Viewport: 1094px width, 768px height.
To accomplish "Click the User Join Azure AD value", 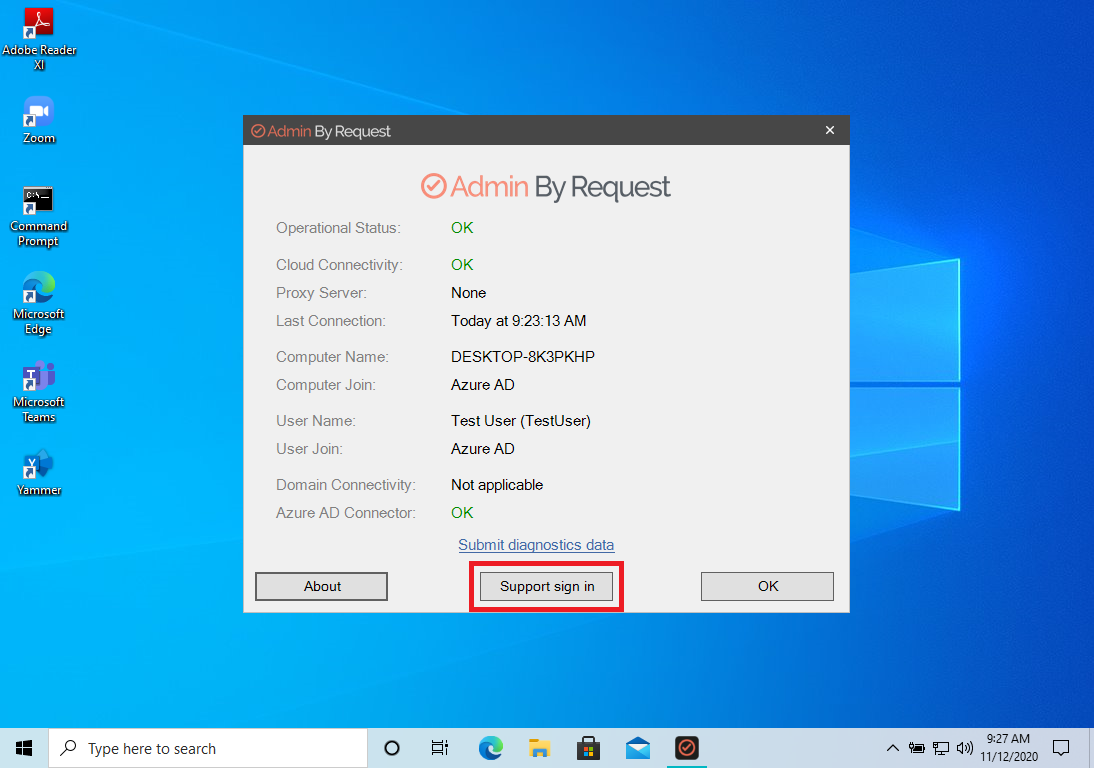I will pos(483,449).
